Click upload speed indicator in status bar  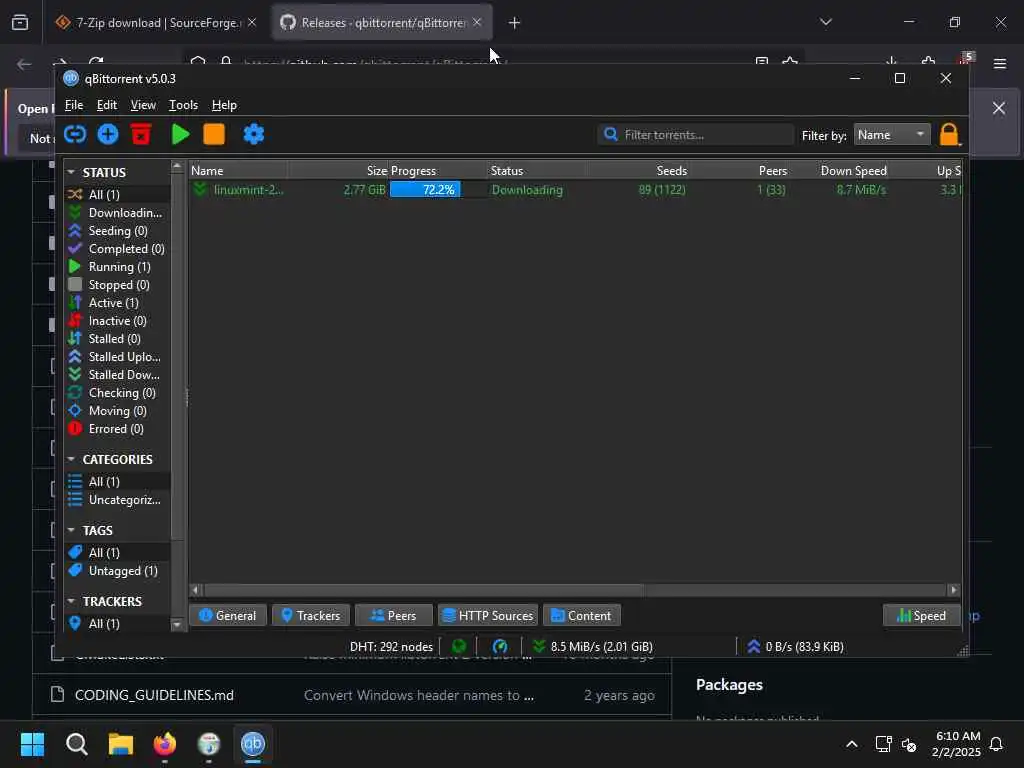[795, 647]
